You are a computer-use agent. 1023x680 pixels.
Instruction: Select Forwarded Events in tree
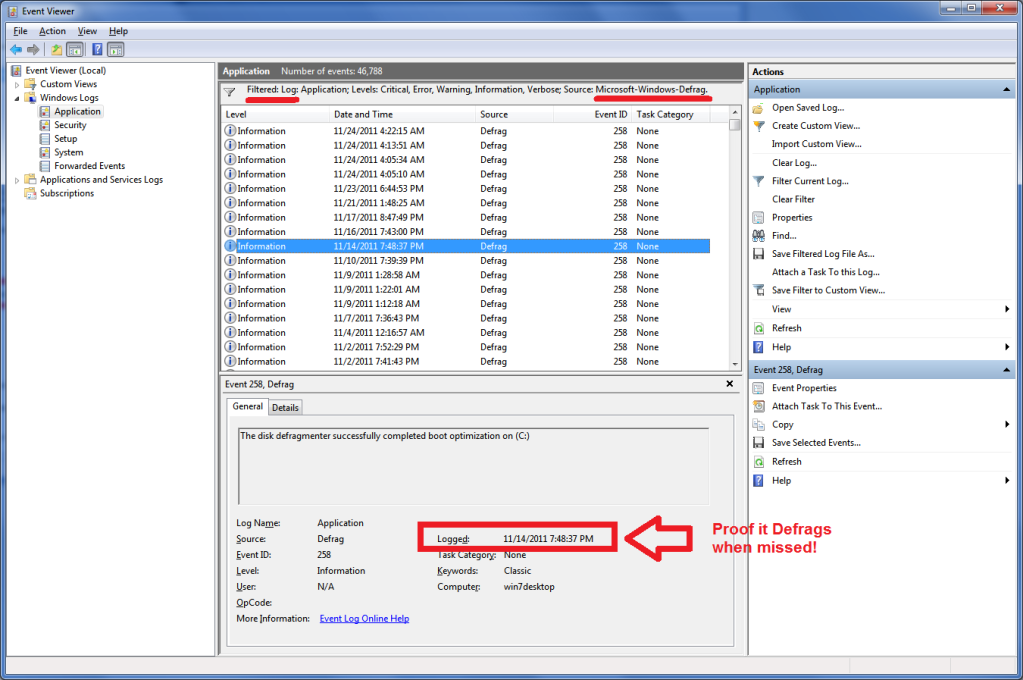(89, 166)
